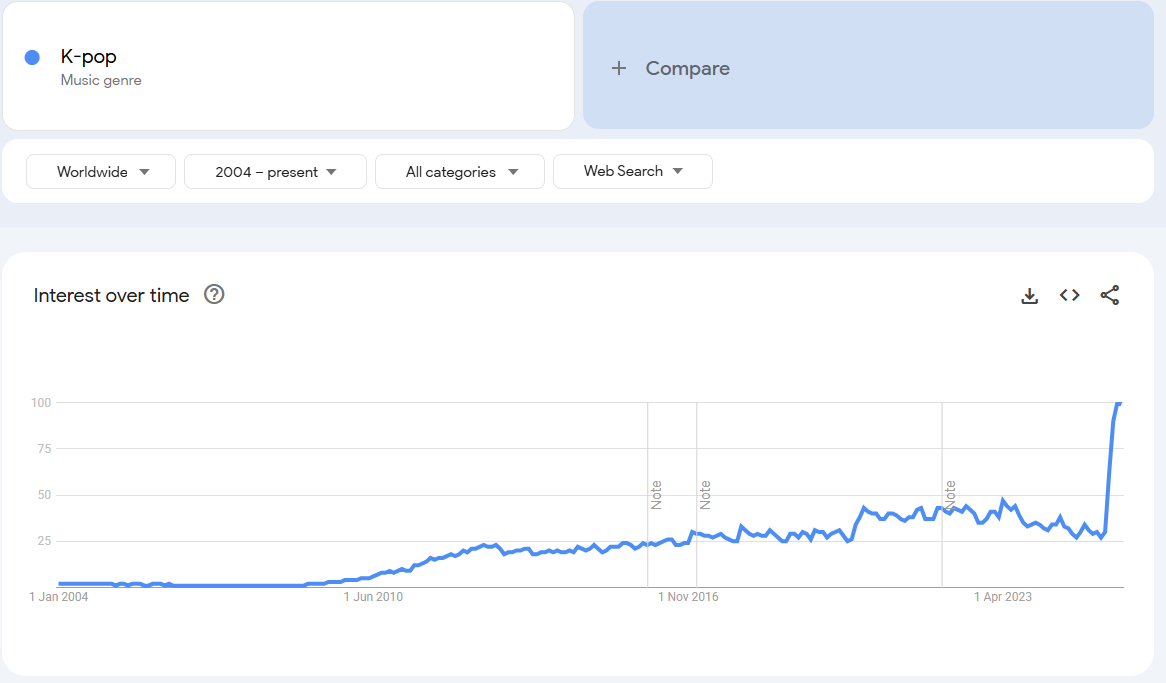
Task: Click the 50 y-axis value
Action: click(44, 495)
